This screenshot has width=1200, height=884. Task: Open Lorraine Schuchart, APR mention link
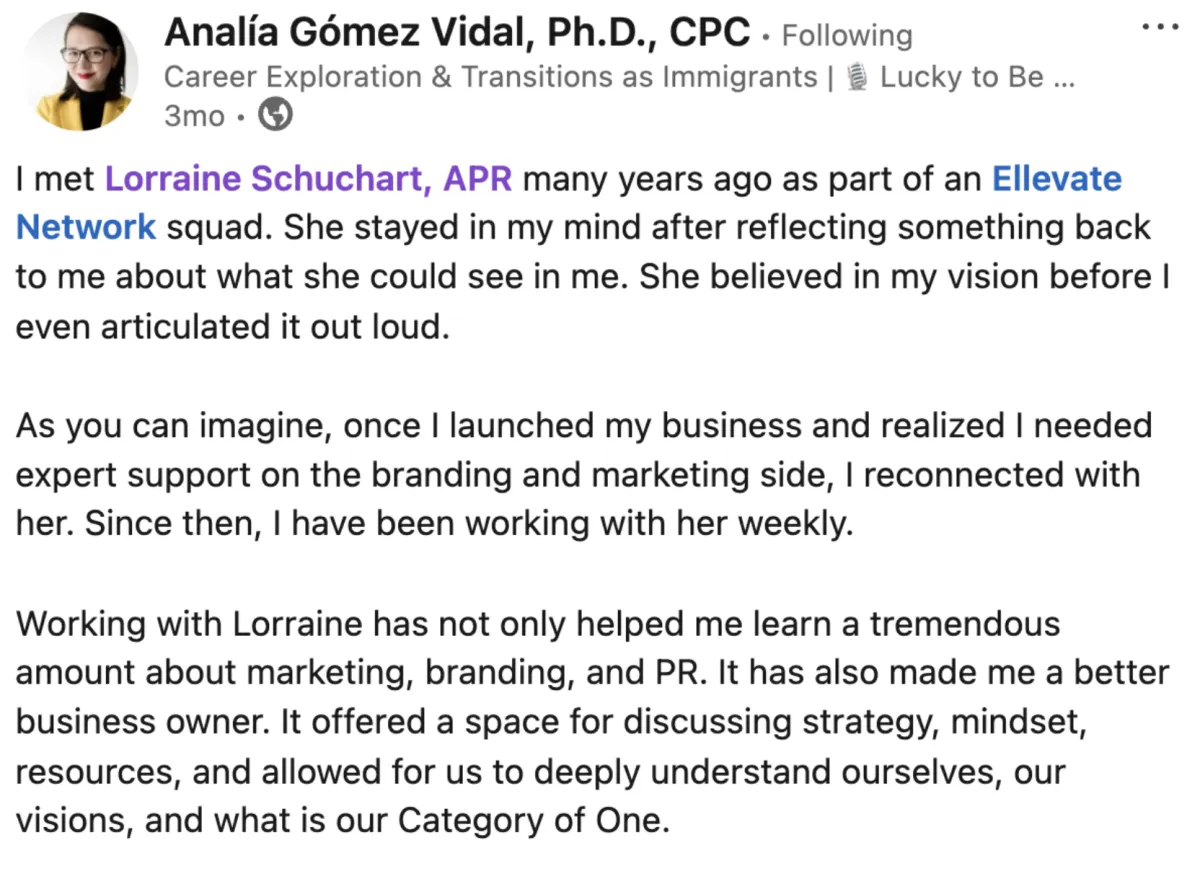308,179
